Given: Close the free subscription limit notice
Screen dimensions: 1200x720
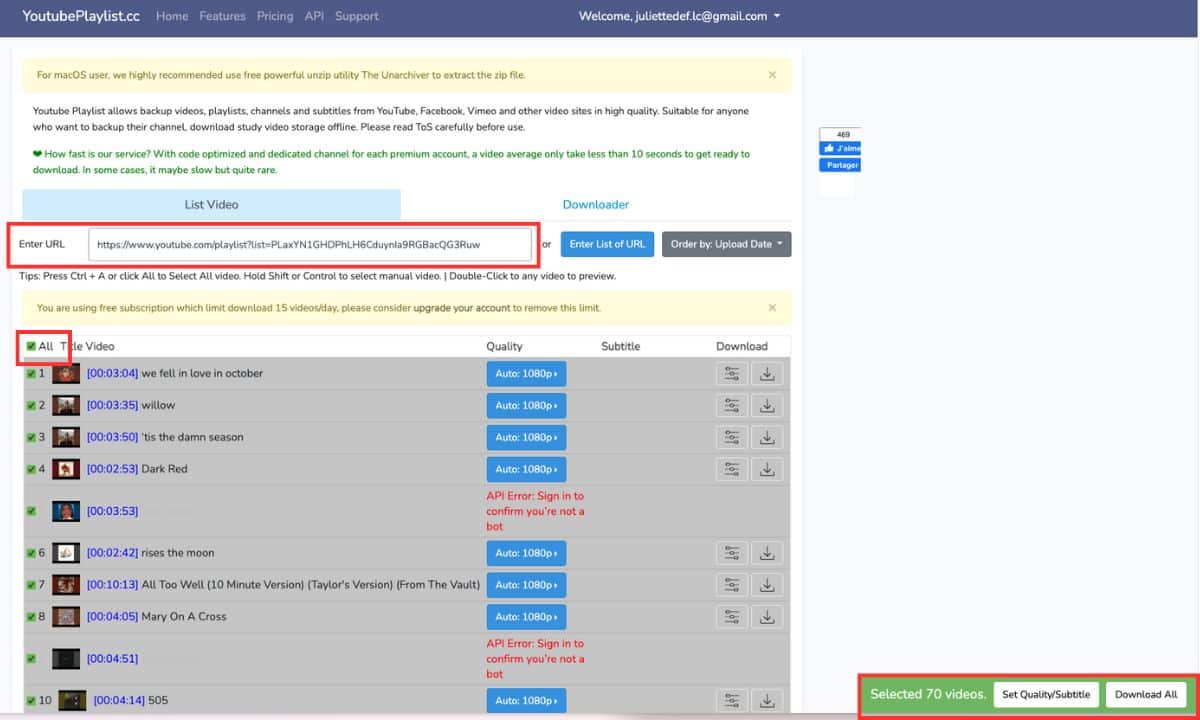Looking at the screenshot, I should (x=772, y=308).
